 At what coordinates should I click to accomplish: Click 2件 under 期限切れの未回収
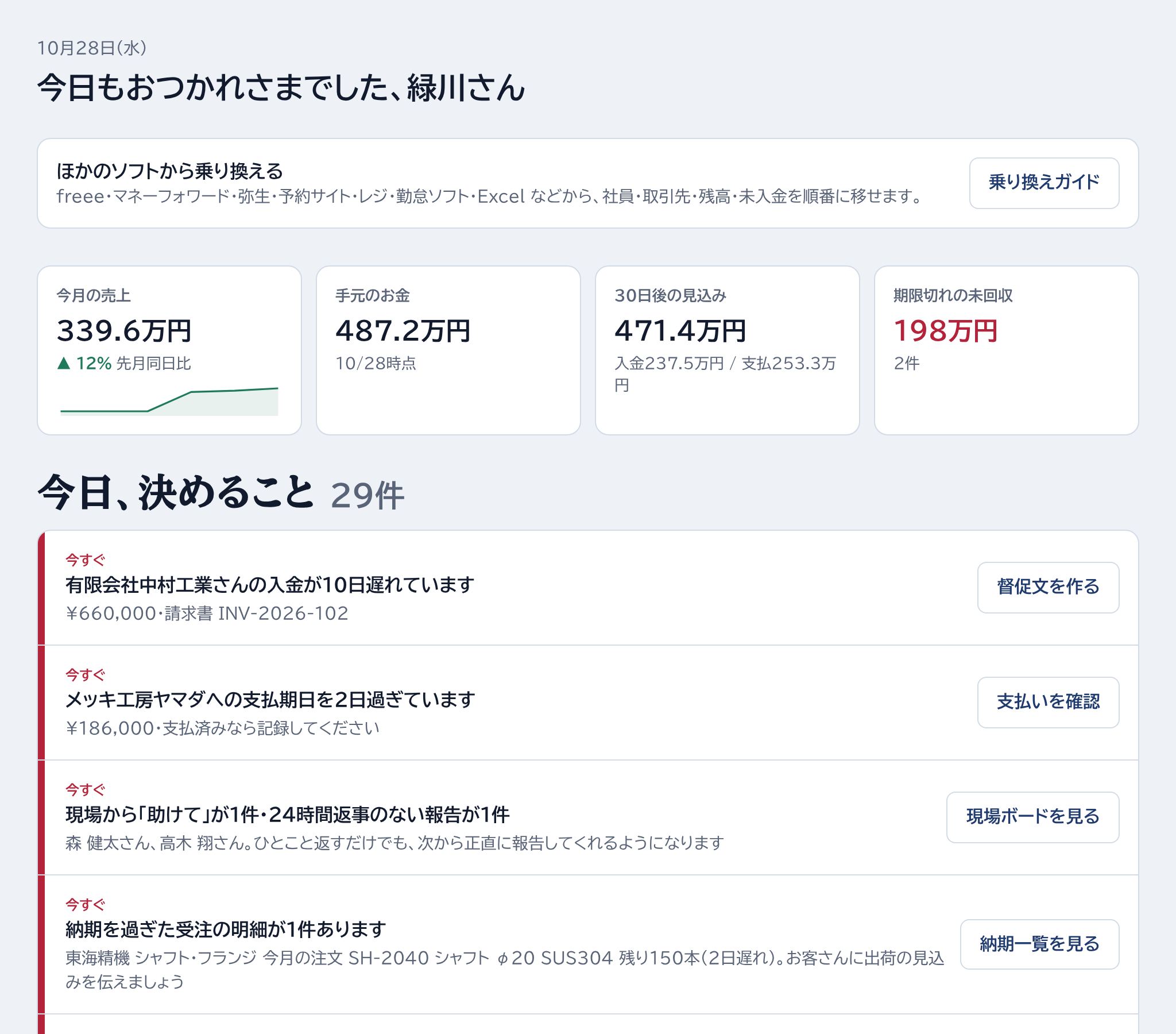(x=906, y=363)
